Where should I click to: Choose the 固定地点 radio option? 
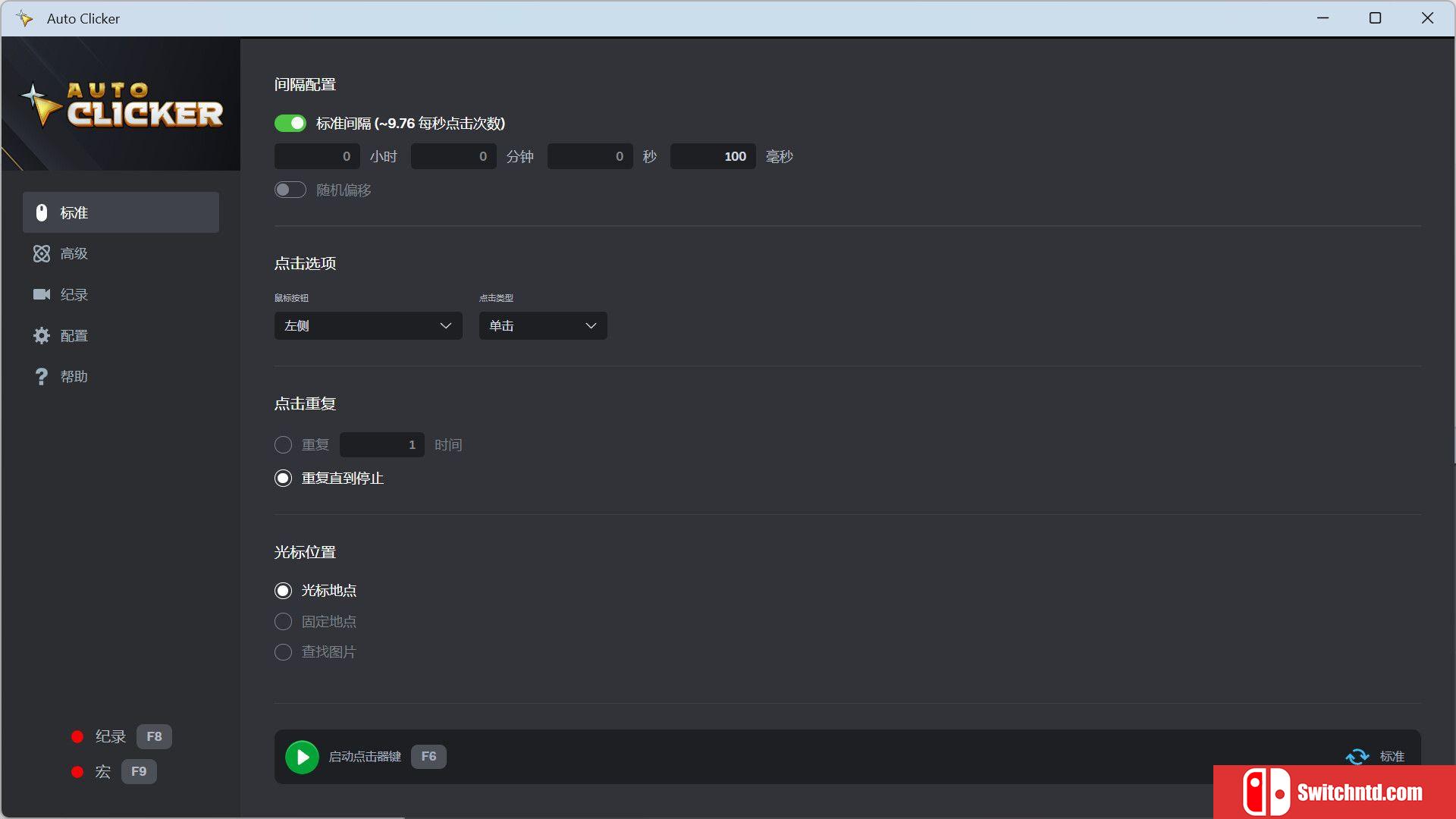(x=283, y=622)
